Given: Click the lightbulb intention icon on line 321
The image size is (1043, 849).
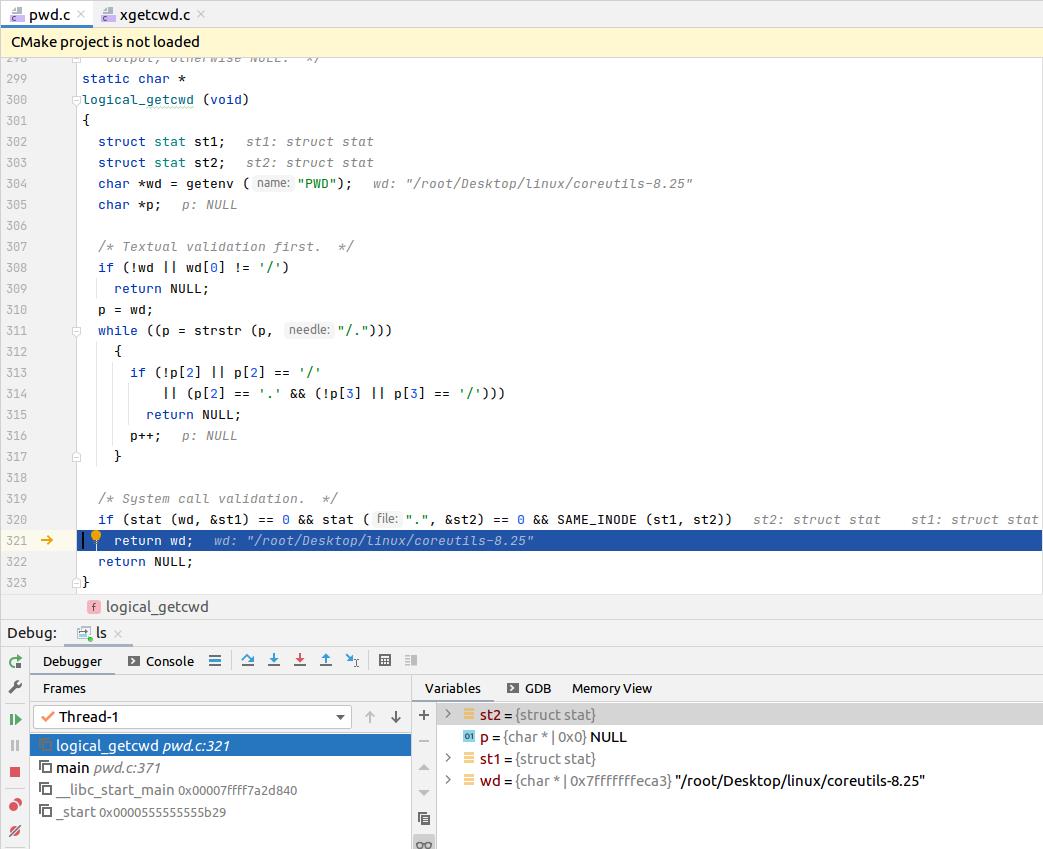Looking at the screenshot, I should (x=96, y=538).
